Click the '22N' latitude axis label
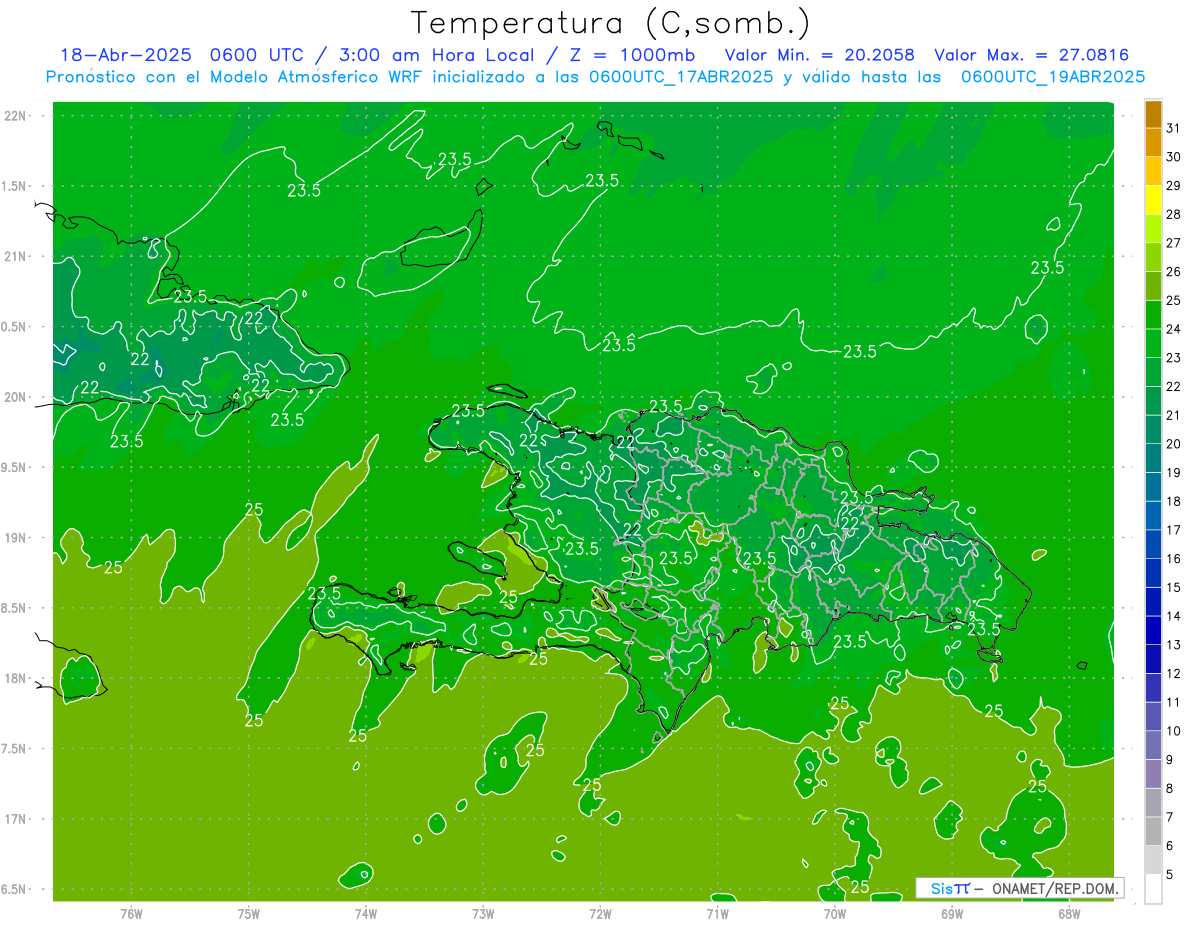The width and height of the screenshot is (1200, 927). [x=14, y=116]
